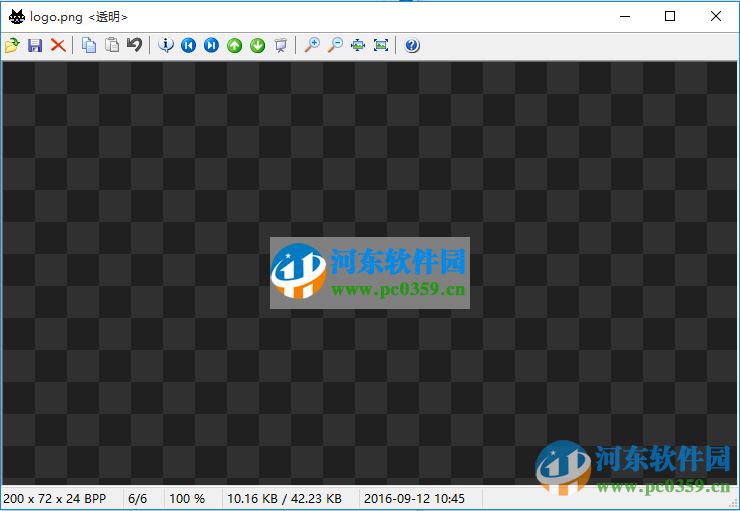Screen dimensions: 740x511
Task: Minimize the logo.png window
Action: pos(625,17)
